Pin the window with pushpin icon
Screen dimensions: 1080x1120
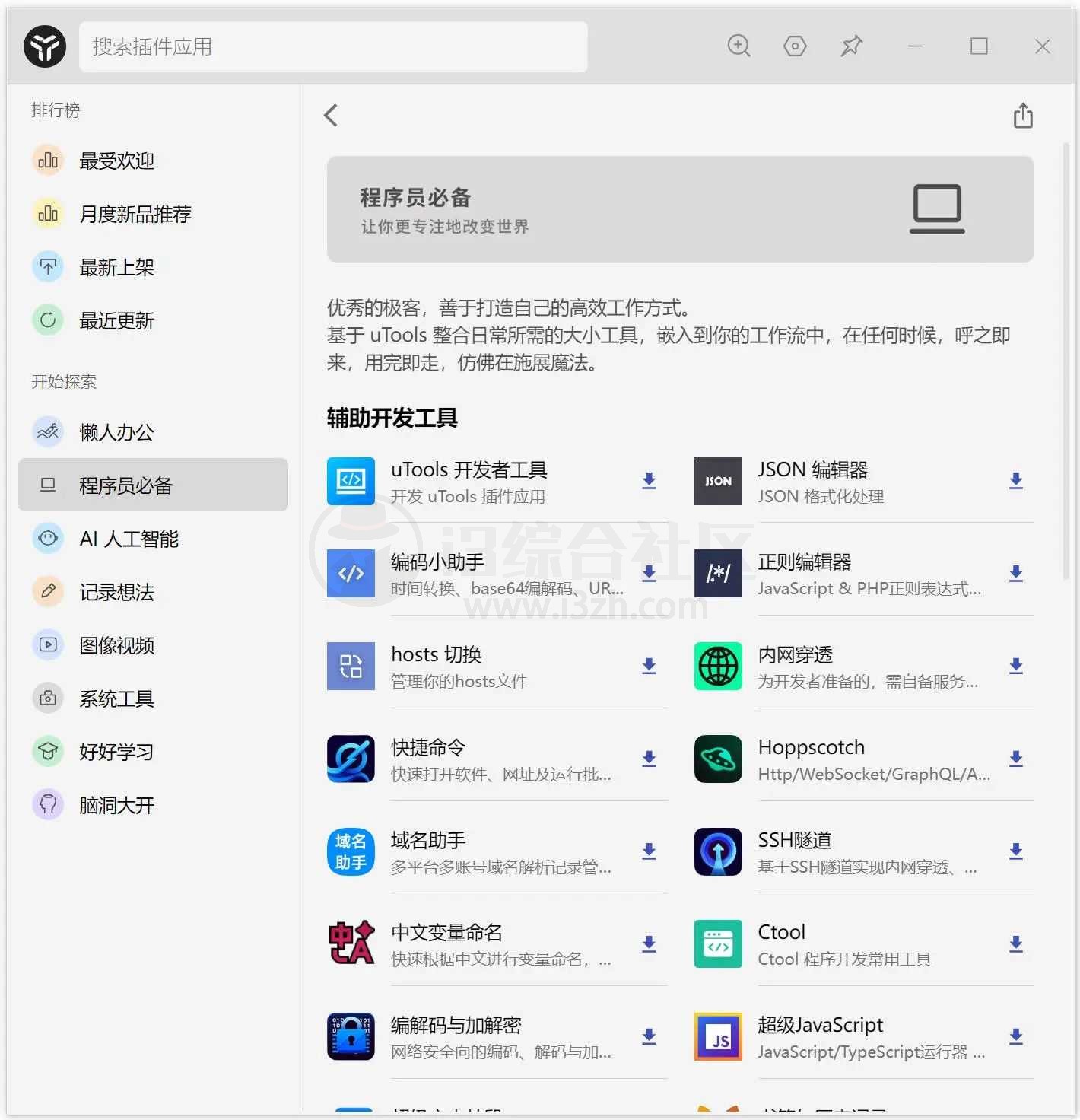[851, 46]
